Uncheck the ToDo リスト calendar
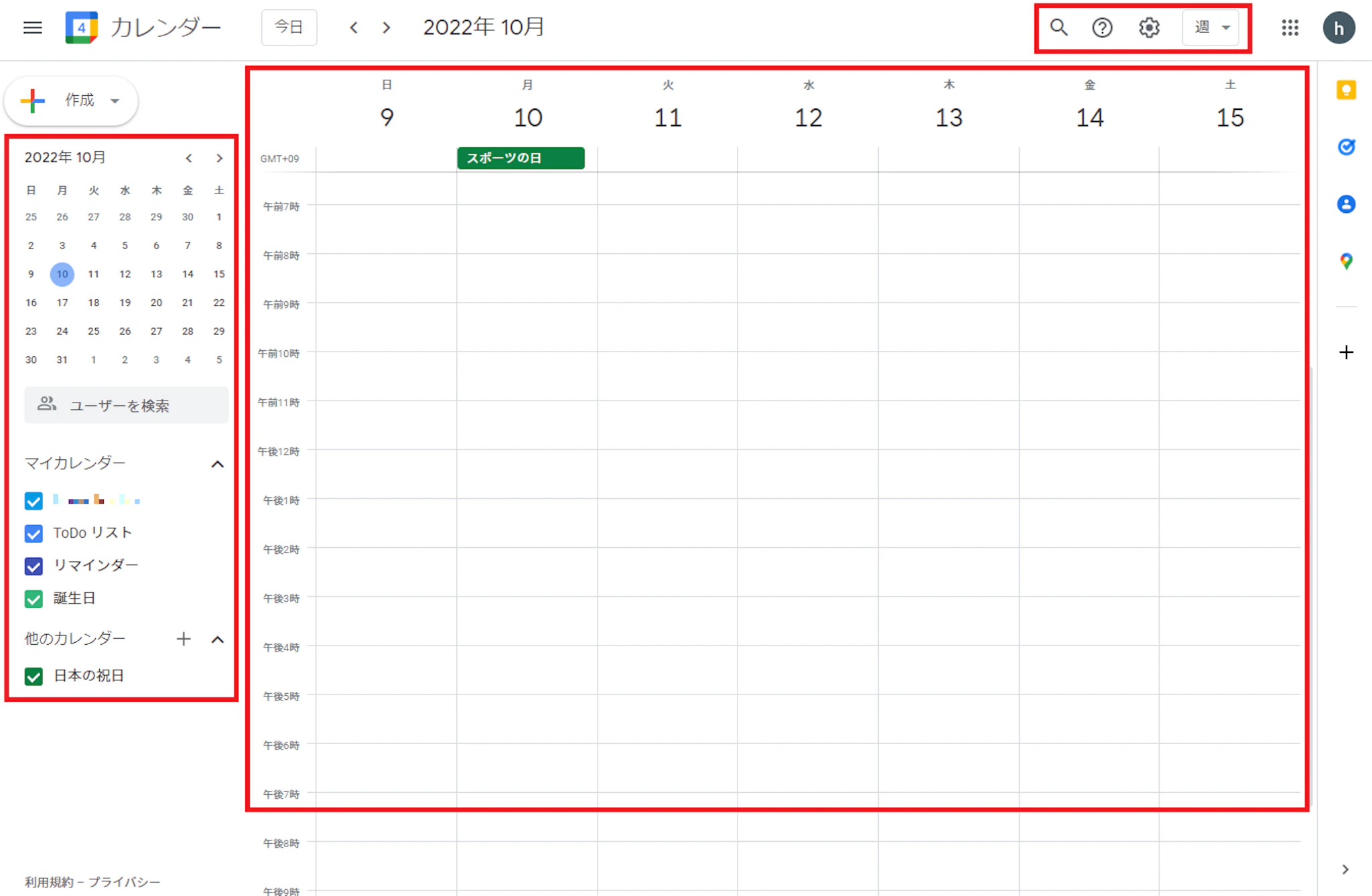 coord(33,534)
